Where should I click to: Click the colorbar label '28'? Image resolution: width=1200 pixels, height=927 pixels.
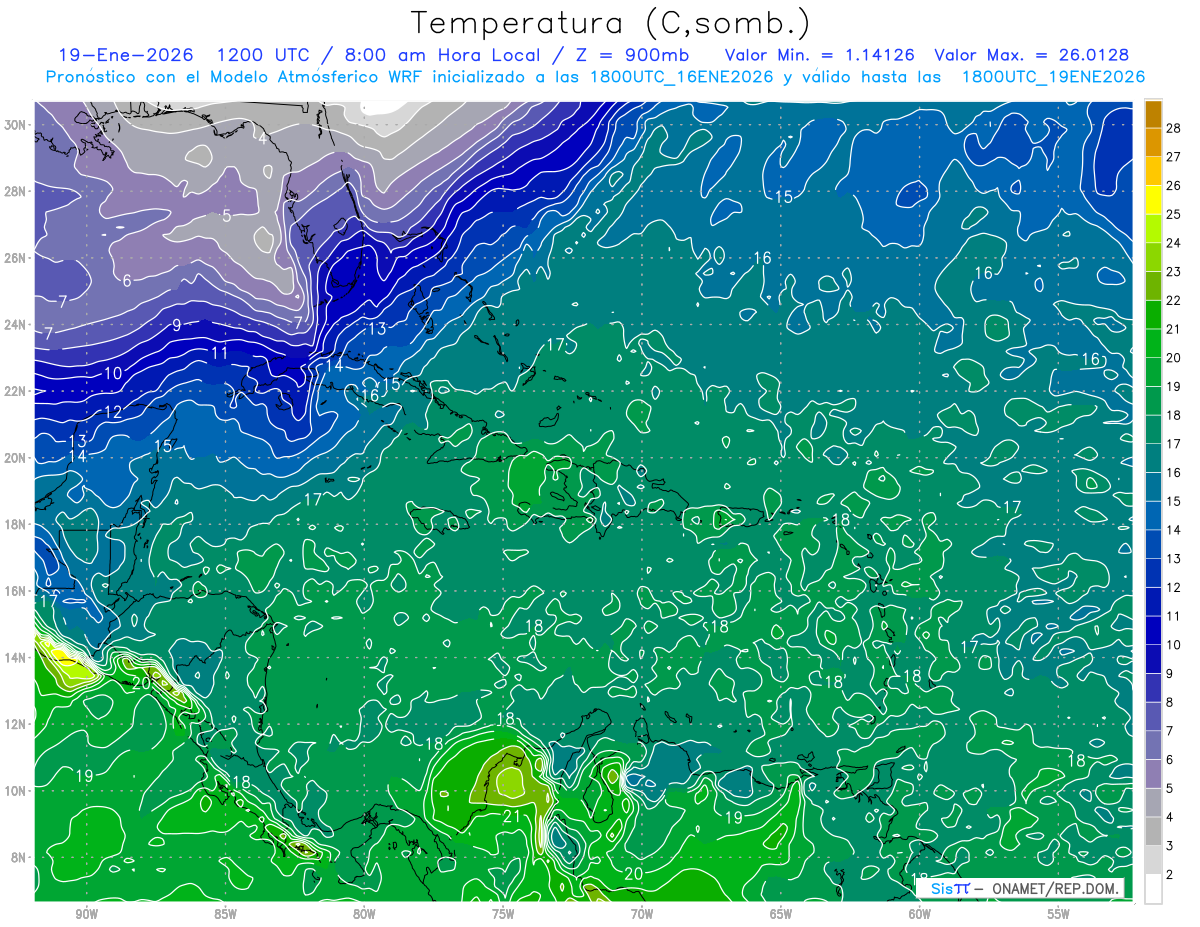coord(1175,128)
